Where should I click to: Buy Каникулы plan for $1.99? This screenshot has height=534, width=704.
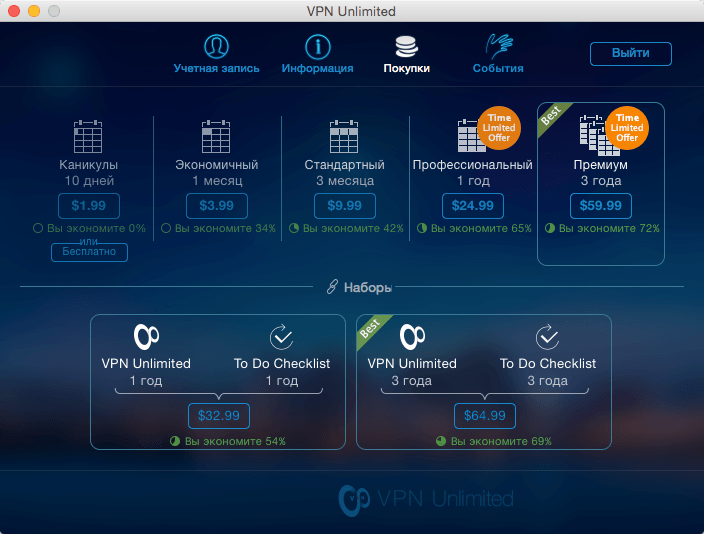pyautogui.click(x=89, y=206)
